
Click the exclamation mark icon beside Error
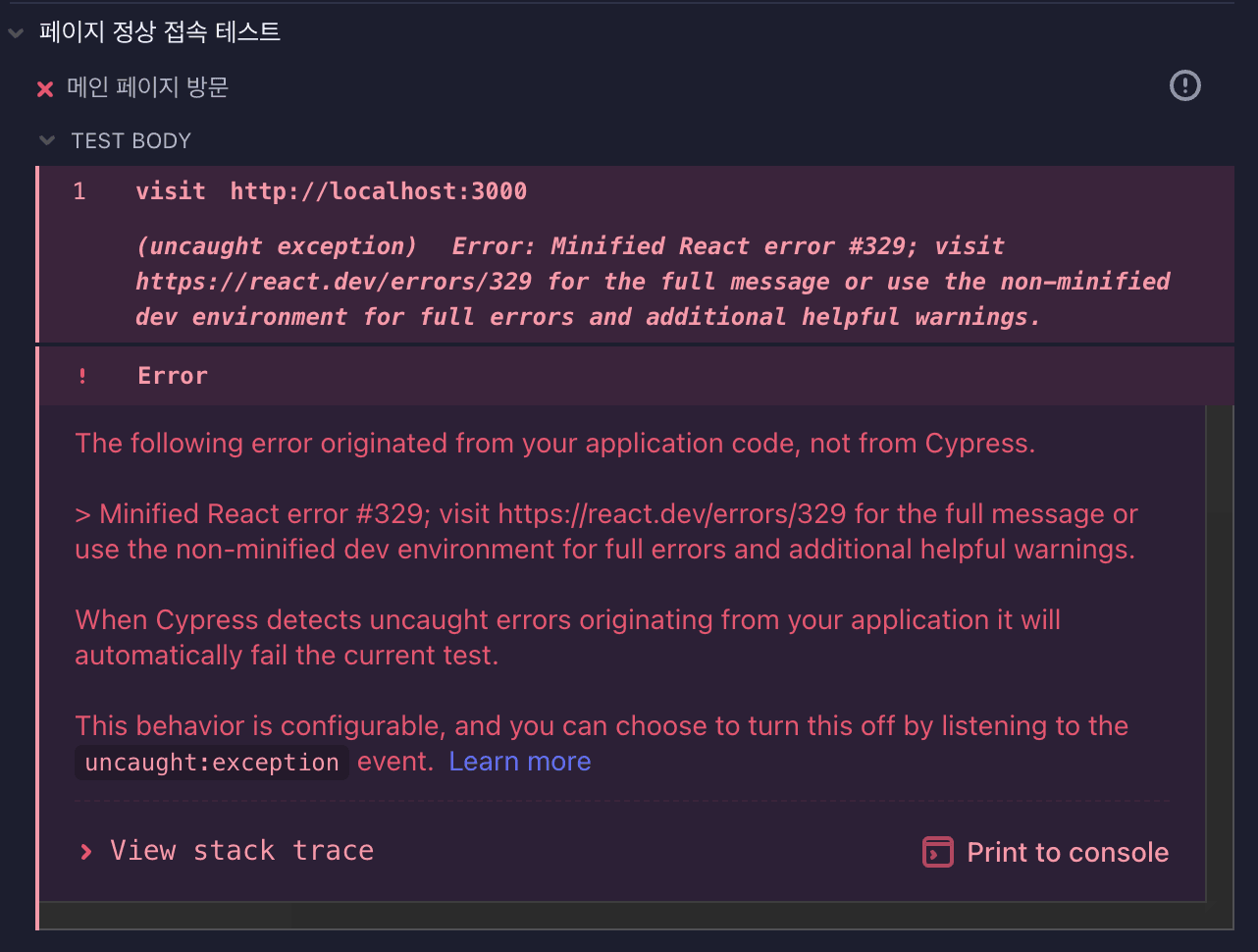click(82, 376)
